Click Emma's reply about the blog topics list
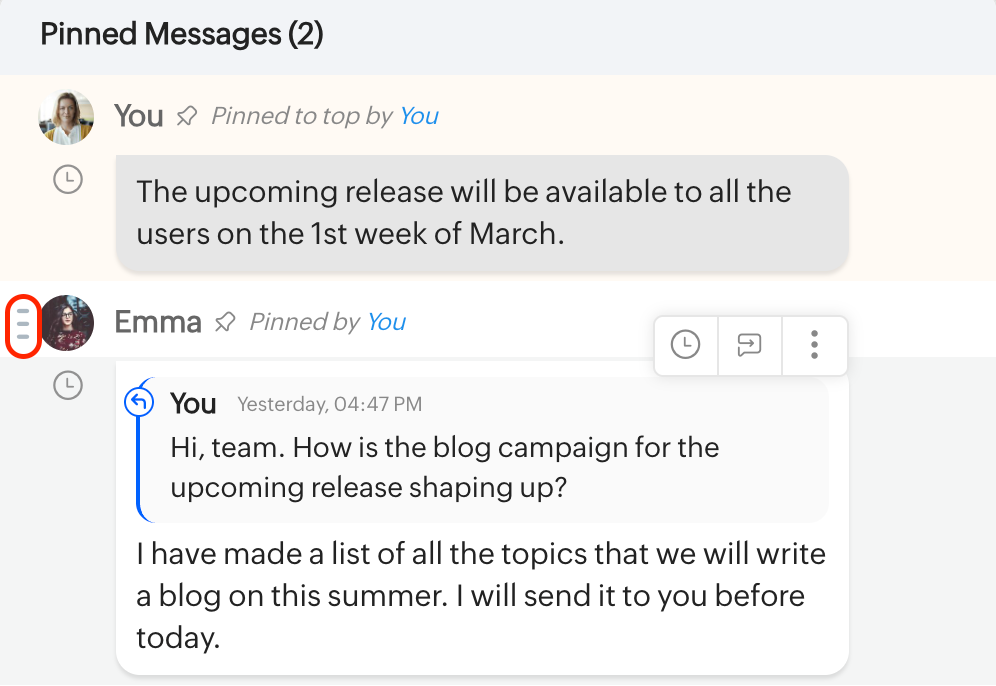This screenshot has height=686, width=996. (480, 595)
